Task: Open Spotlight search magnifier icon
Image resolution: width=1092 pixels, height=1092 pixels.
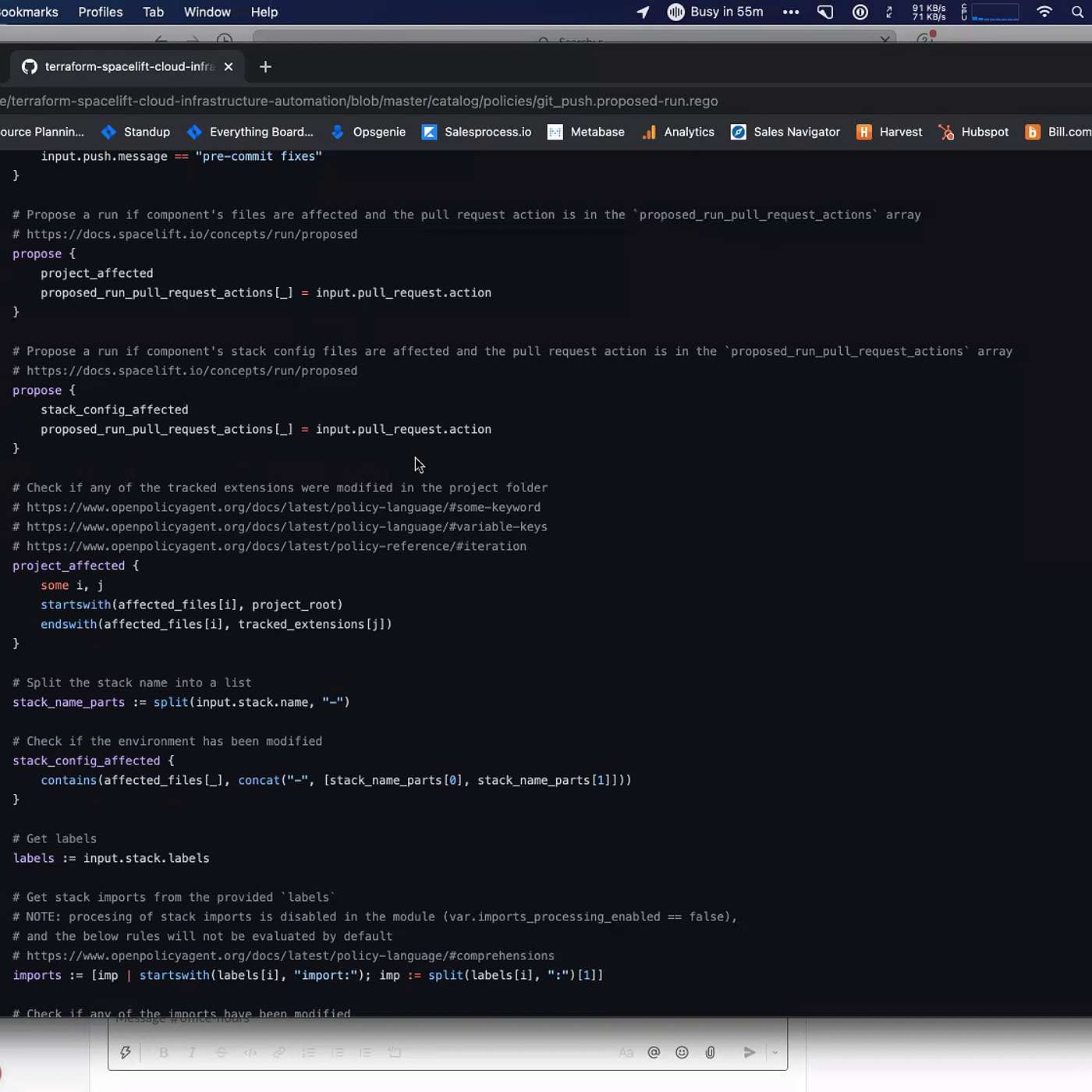Action: point(1078,12)
